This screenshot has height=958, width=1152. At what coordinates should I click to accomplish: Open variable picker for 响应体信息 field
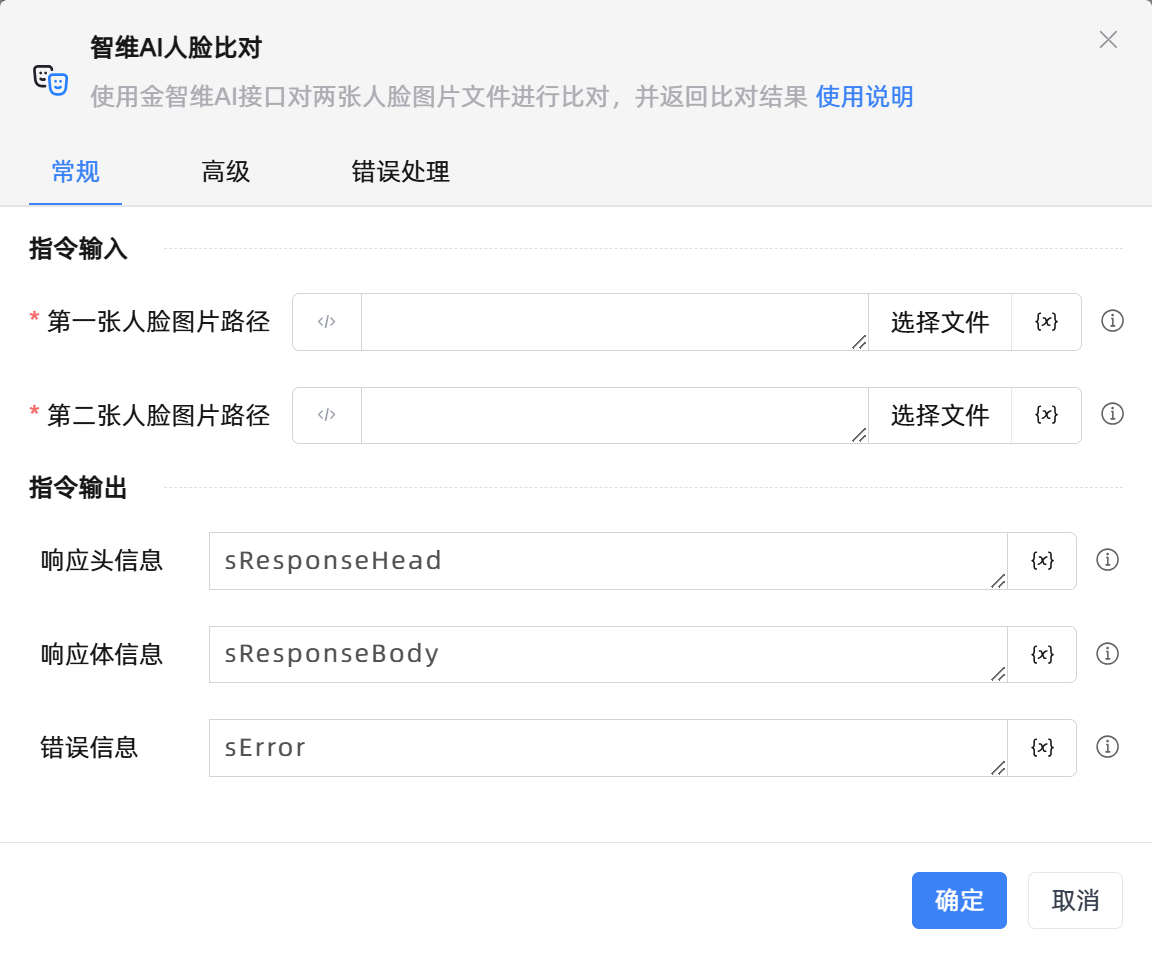tap(1042, 654)
